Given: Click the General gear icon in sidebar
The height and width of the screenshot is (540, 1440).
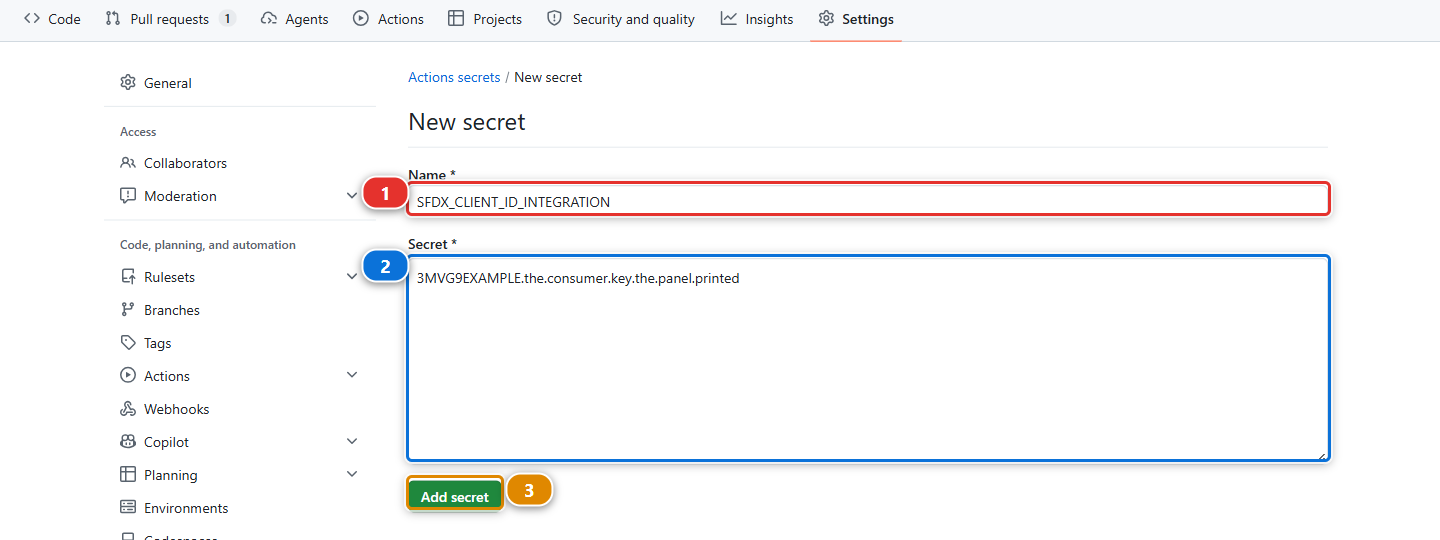Looking at the screenshot, I should coord(128,83).
